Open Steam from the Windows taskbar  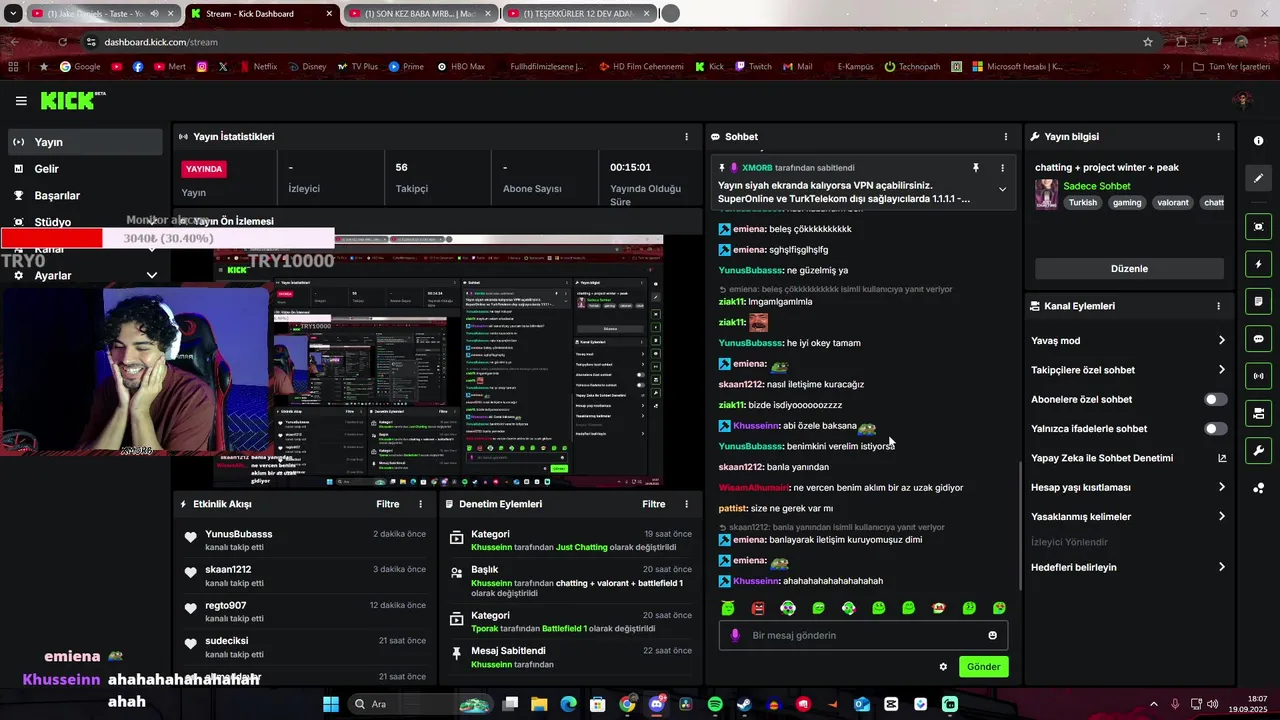744,704
